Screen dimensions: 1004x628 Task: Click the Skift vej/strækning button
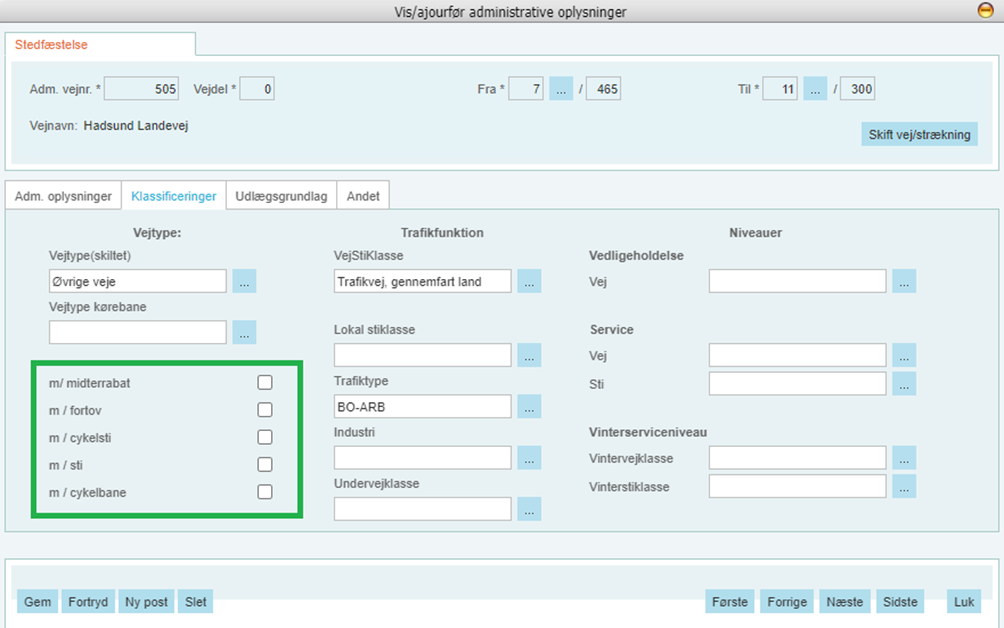(x=918, y=134)
